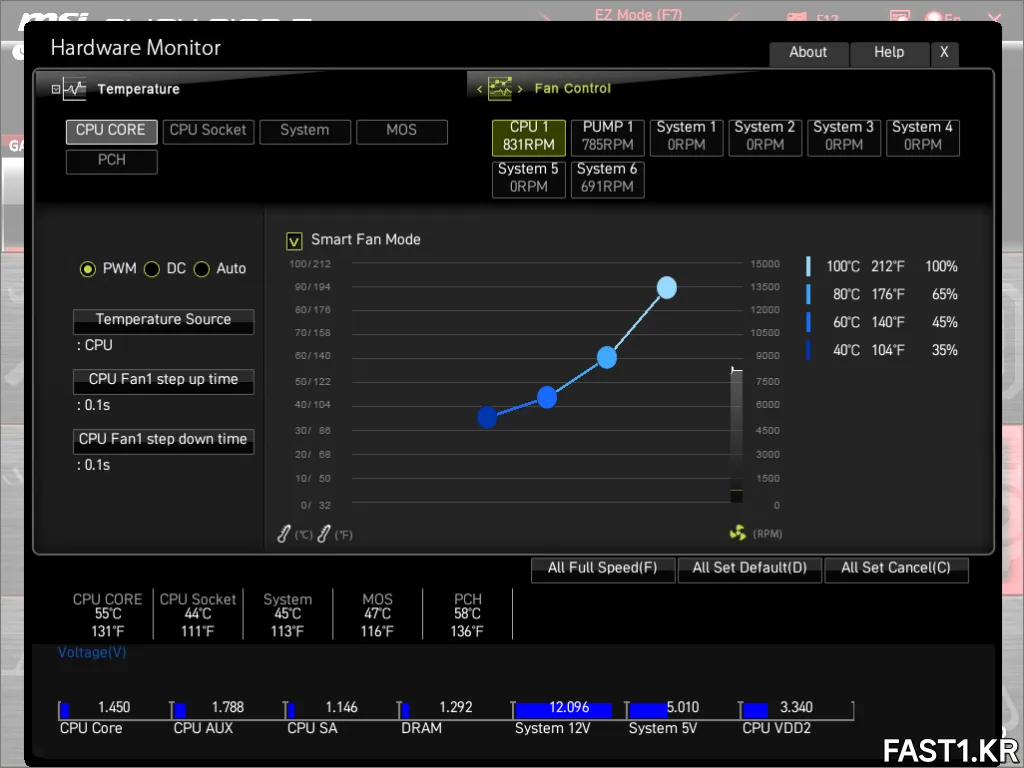Click the PCH 58°C temperature reading
The image size is (1024, 768).
[468, 615]
